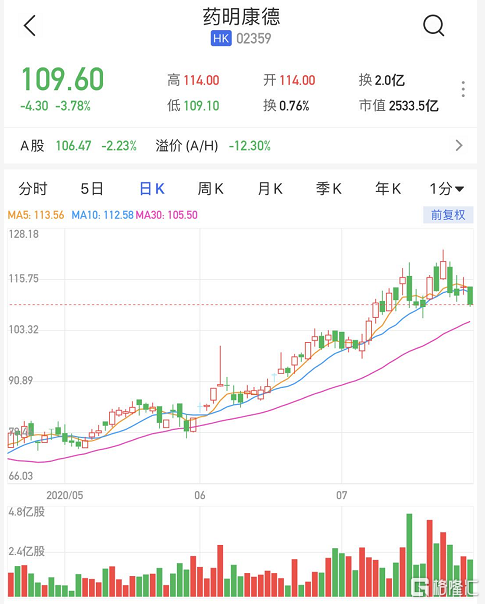Click the HK market badge
The width and height of the screenshot is (485, 604).
coord(221,39)
